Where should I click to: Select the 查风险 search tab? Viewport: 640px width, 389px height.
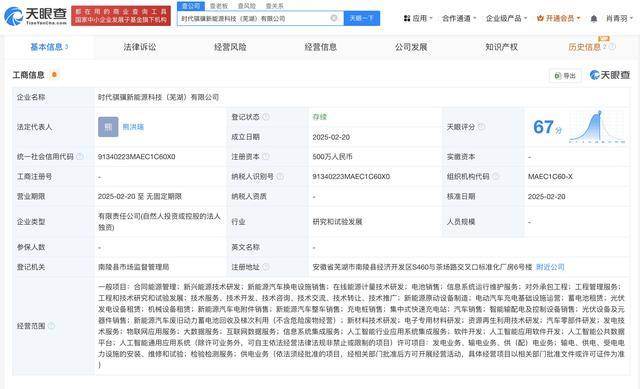(x=247, y=6)
